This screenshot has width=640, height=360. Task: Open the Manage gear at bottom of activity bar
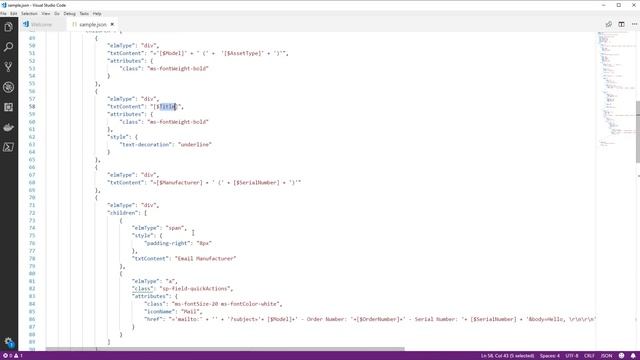click(8, 342)
